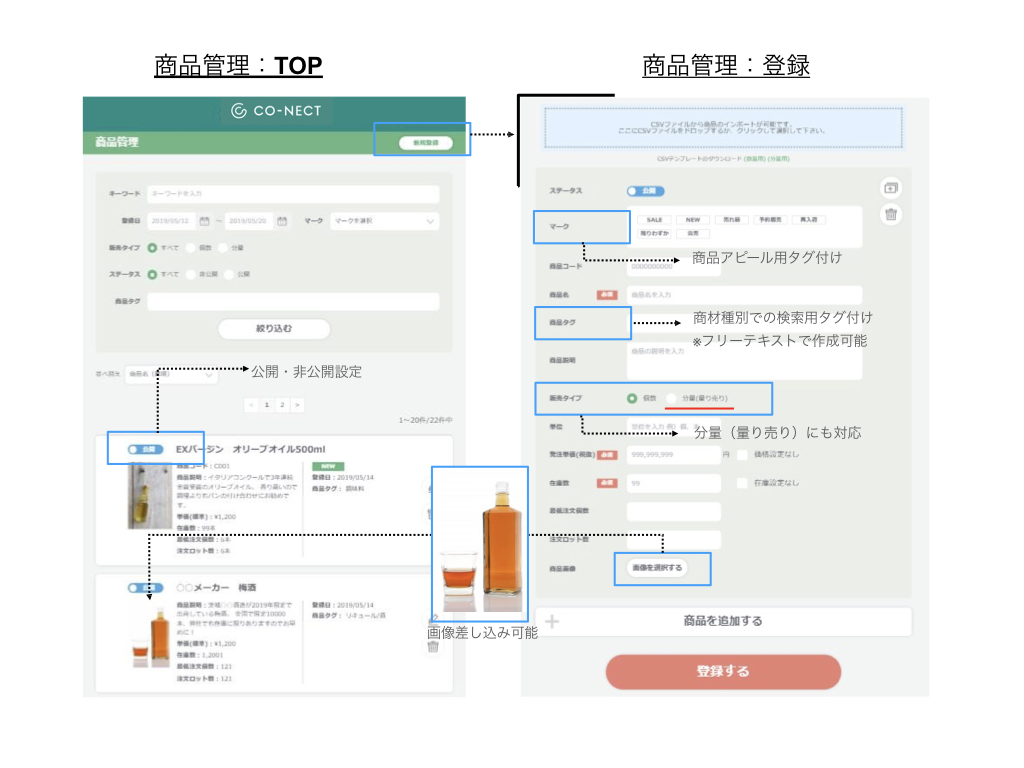Select the SALE mark tag
Image resolution: width=1024 pixels, height=768 pixels.
[654, 219]
